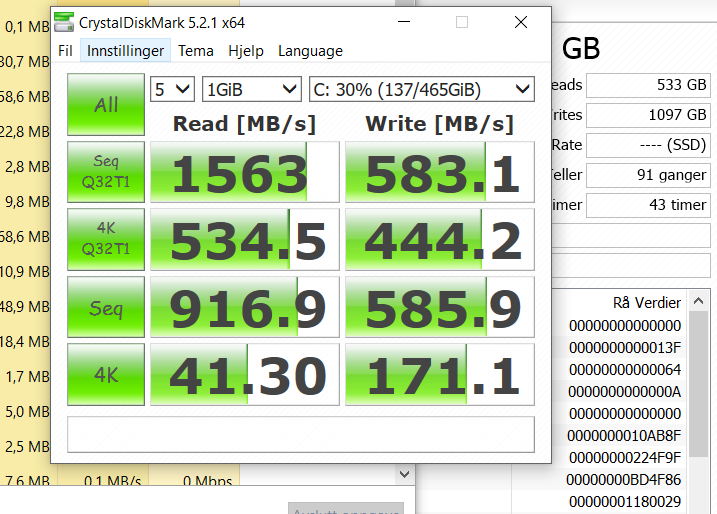The image size is (717, 514).
Task: Click the Rå Verdier column header
Action: (x=647, y=303)
